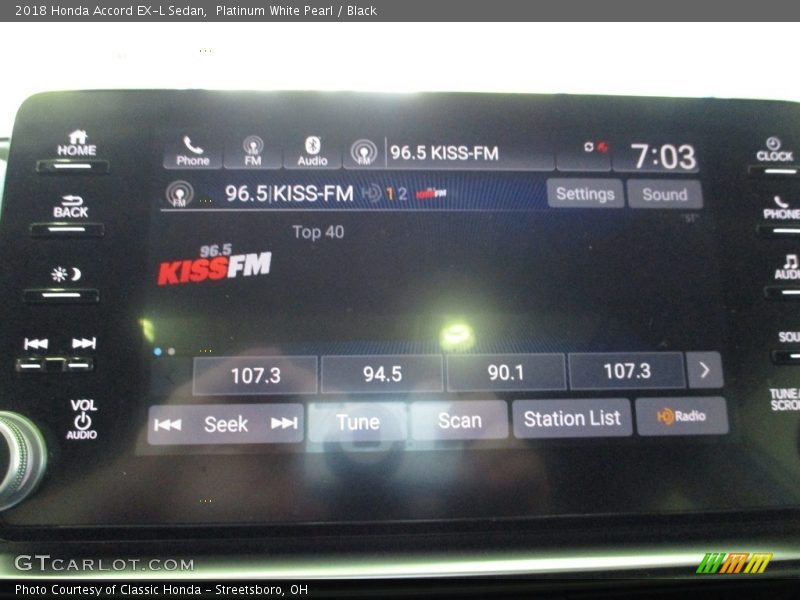Seek to the previous station
The height and width of the screenshot is (600, 800).
(x=168, y=424)
